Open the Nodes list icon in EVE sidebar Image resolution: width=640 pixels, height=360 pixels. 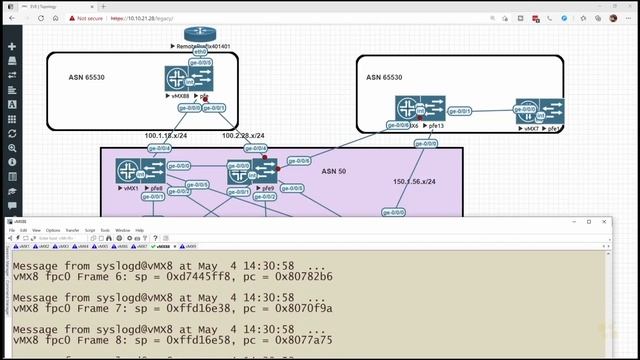click(12, 61)
